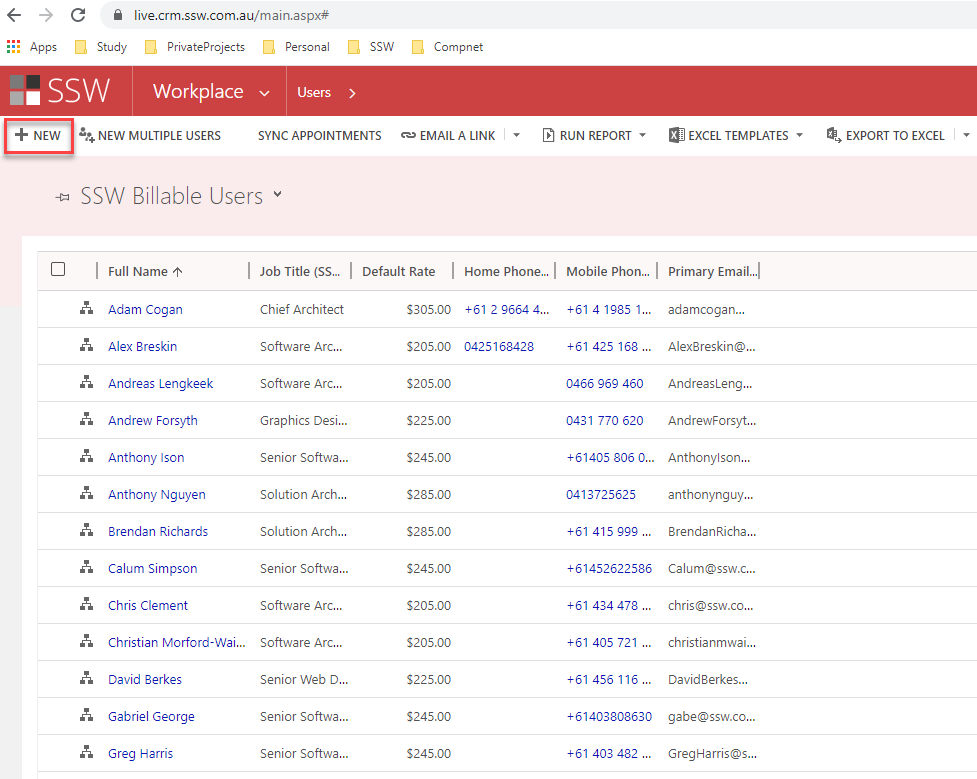The image size is (977, 779).
Task: Click the browser address bar URL
Action: [x=231, y=15]
